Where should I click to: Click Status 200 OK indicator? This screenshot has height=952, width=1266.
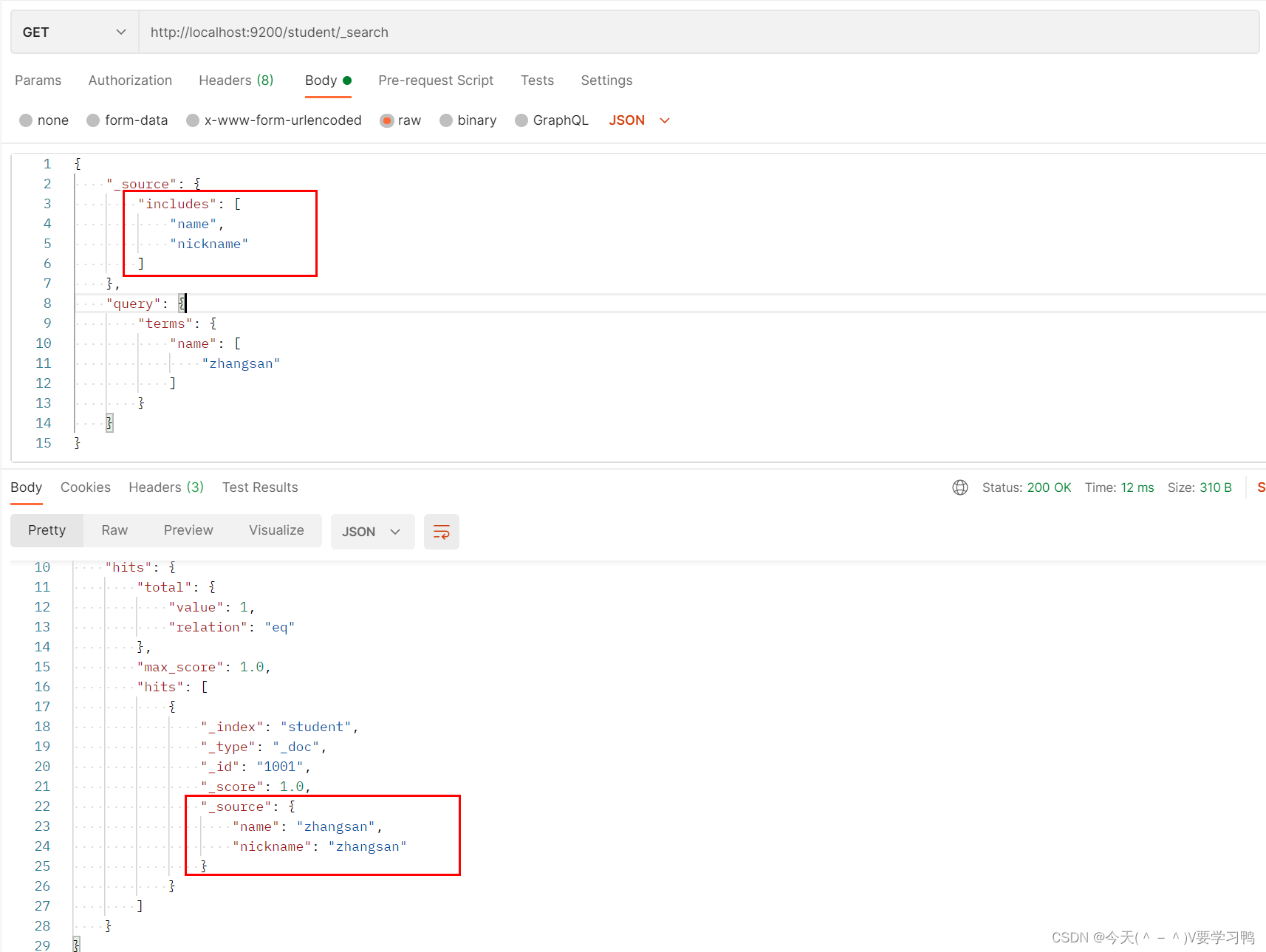coord(1027,487)
